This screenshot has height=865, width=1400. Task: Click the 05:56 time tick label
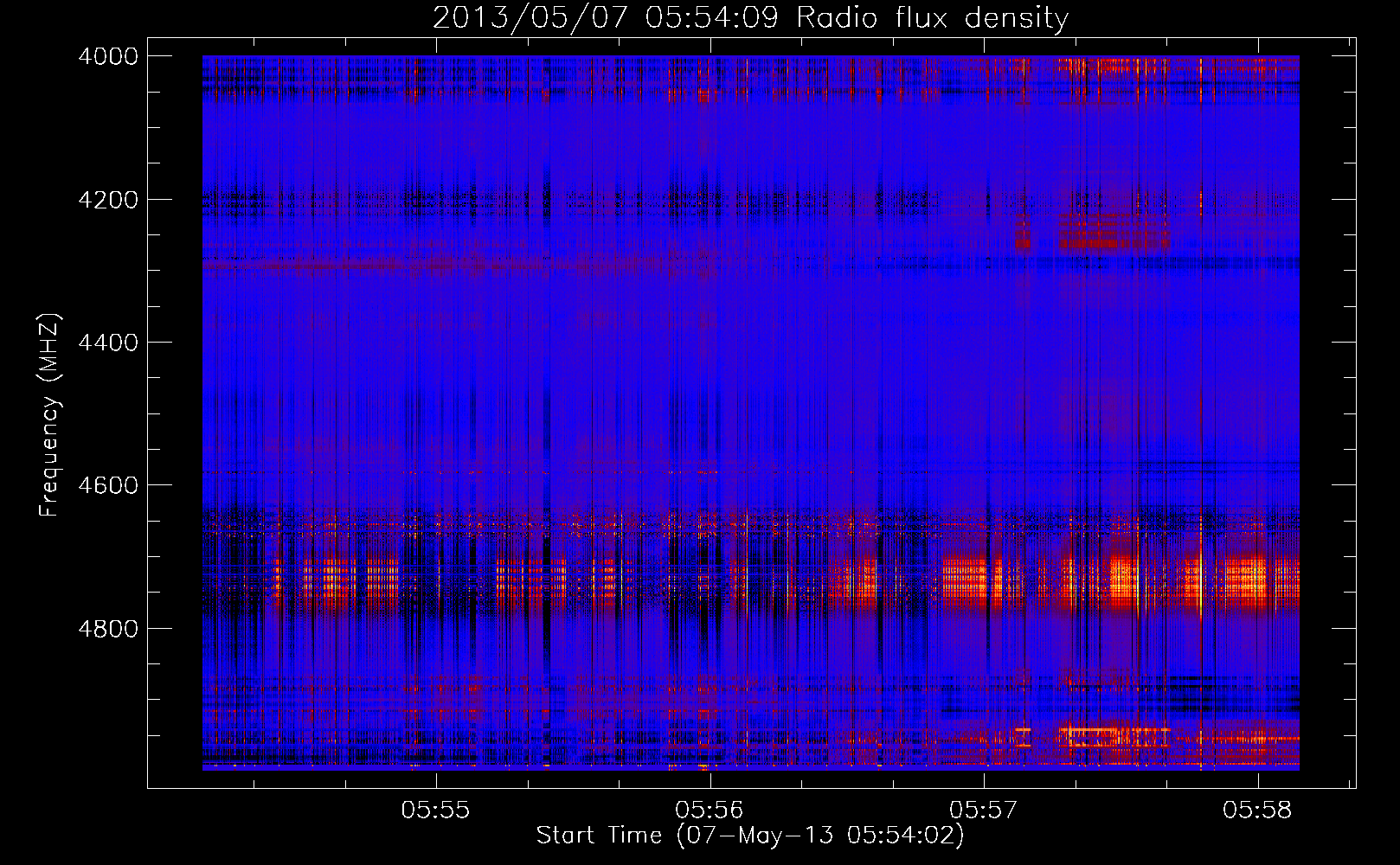click(710, 810)
